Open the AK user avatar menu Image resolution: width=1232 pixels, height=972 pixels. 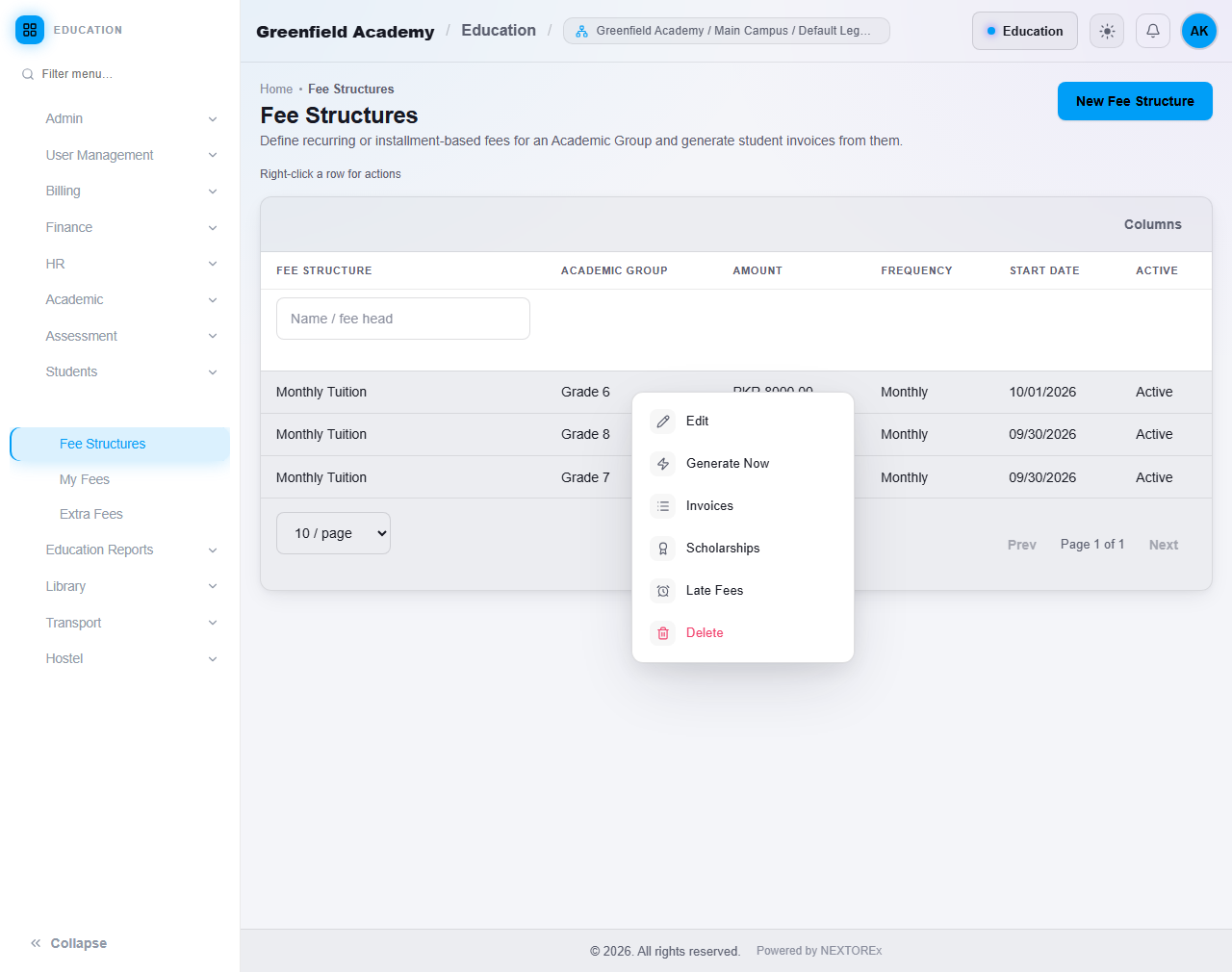tap(1199, 31)
